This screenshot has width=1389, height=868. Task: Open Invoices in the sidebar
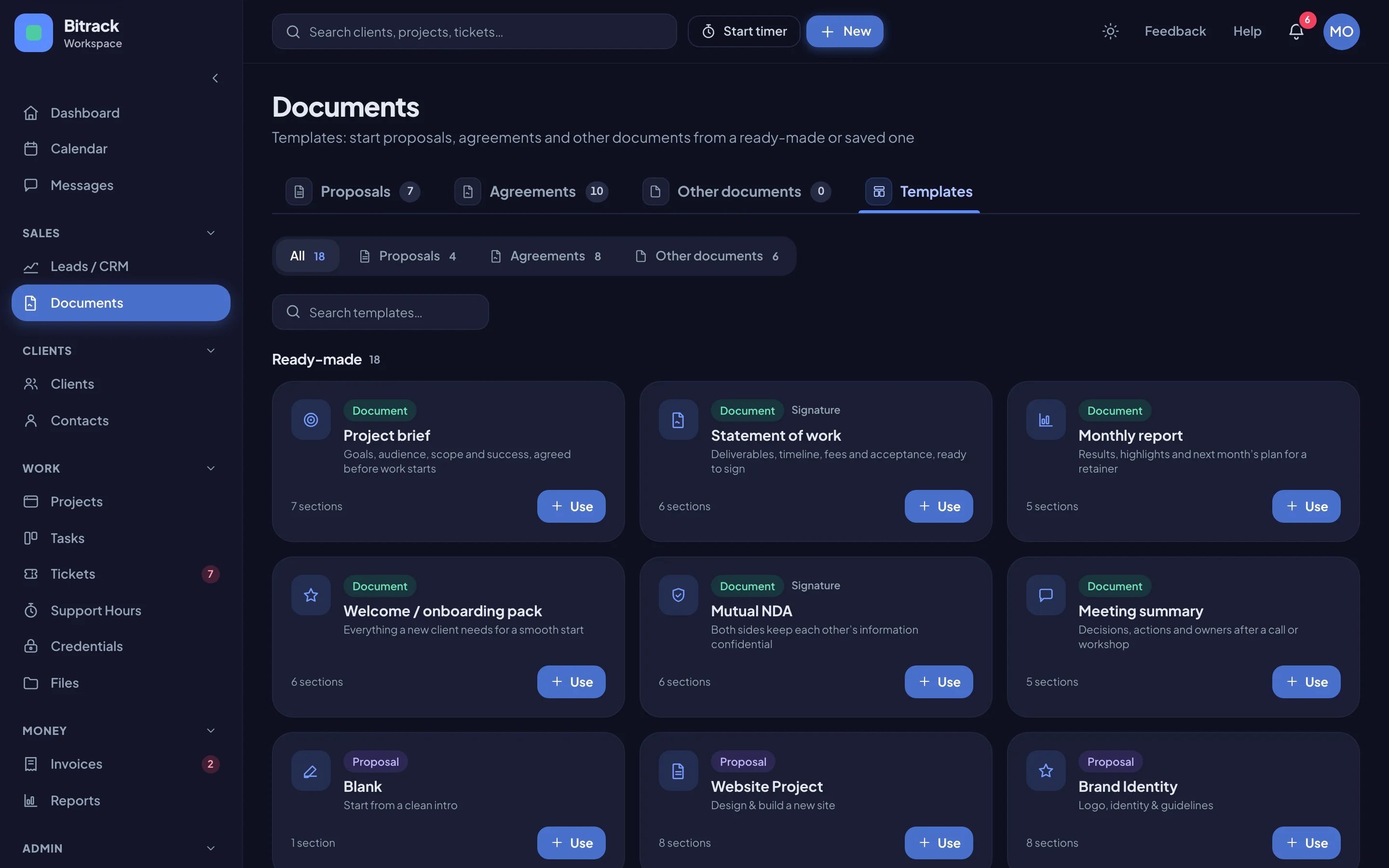[121, 764]
